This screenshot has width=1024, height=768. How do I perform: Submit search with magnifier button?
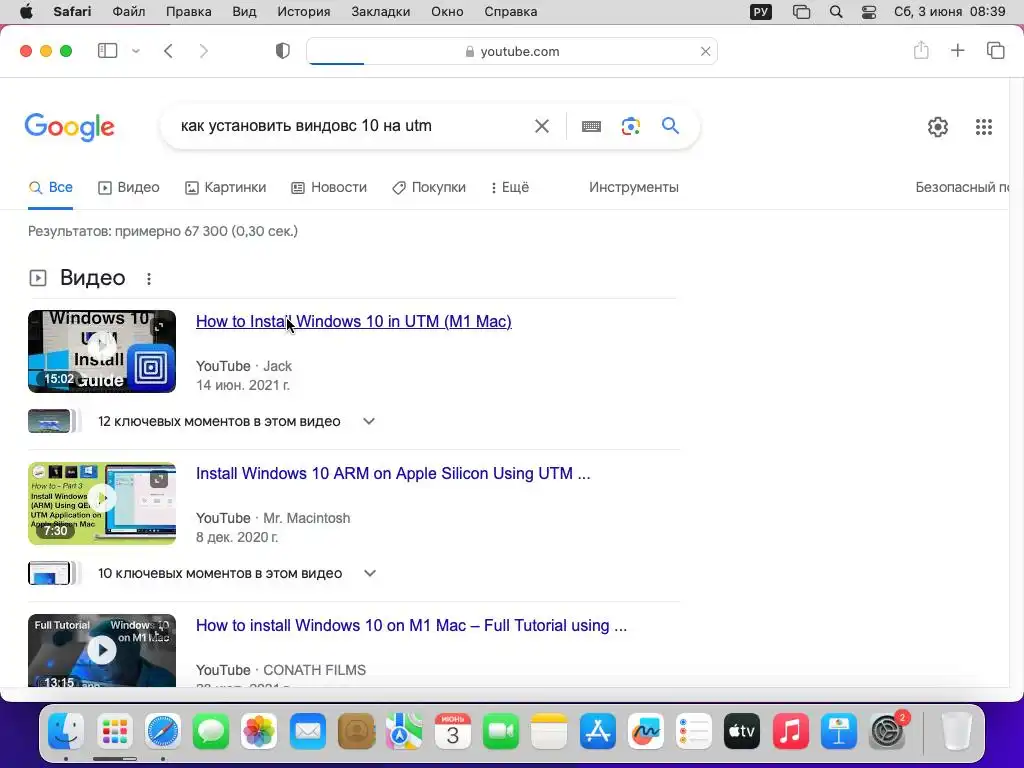pos(670,125)
